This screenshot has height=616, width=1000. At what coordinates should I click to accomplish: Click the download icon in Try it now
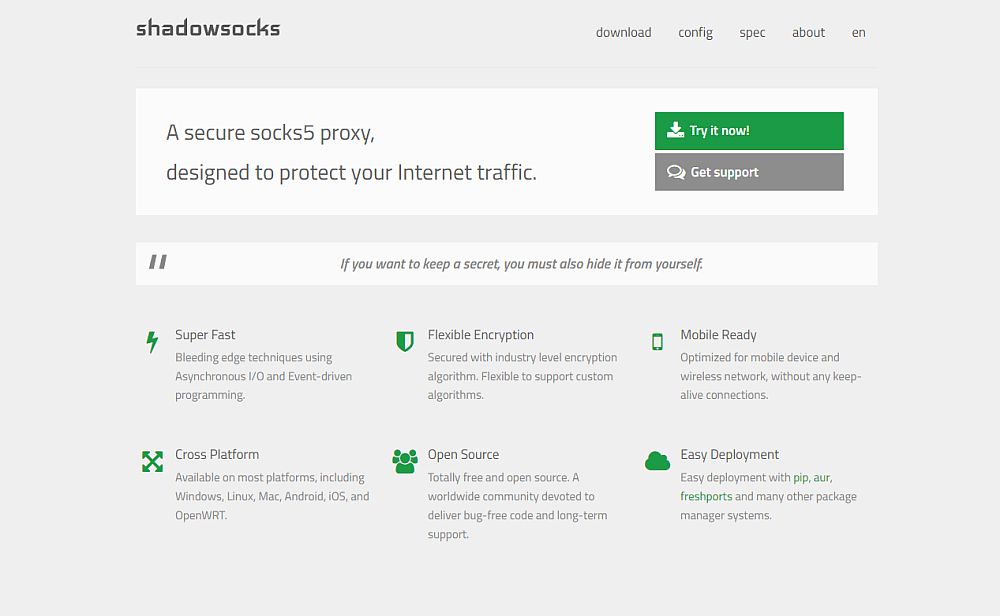[676, 130]
